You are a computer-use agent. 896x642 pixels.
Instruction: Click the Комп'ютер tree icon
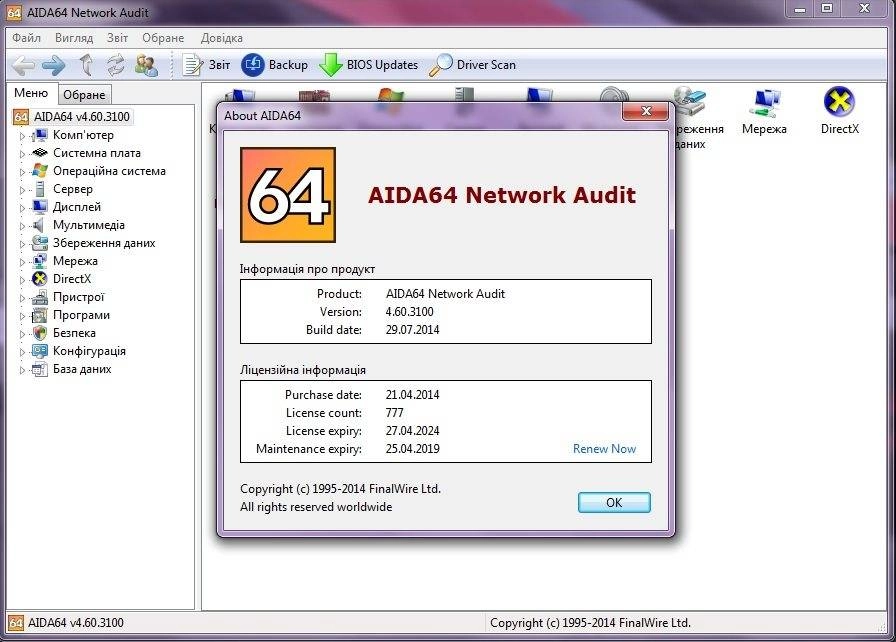40,135
